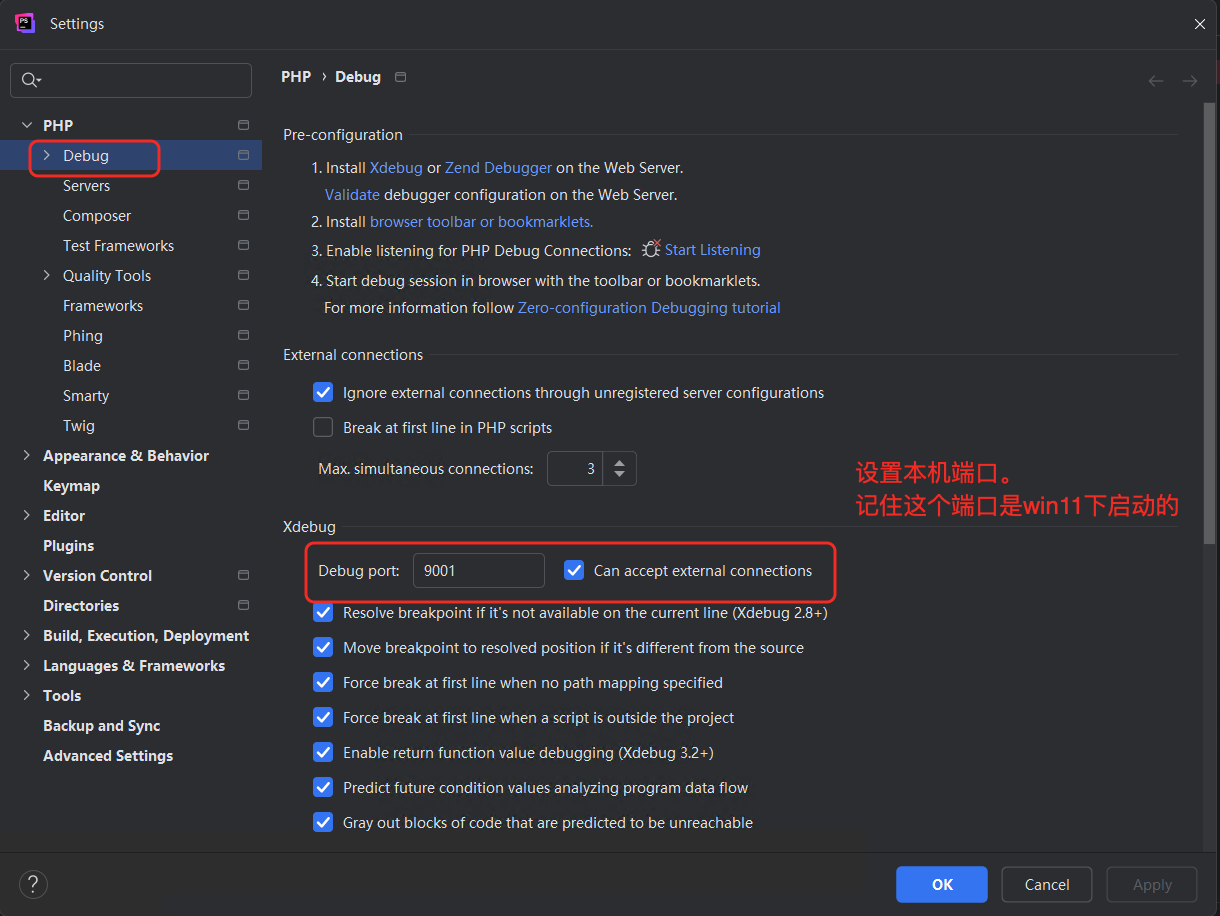The image size is (1220, 916).
Task: Click the bug phone Start Listening icon
Action: pos(651,249)
